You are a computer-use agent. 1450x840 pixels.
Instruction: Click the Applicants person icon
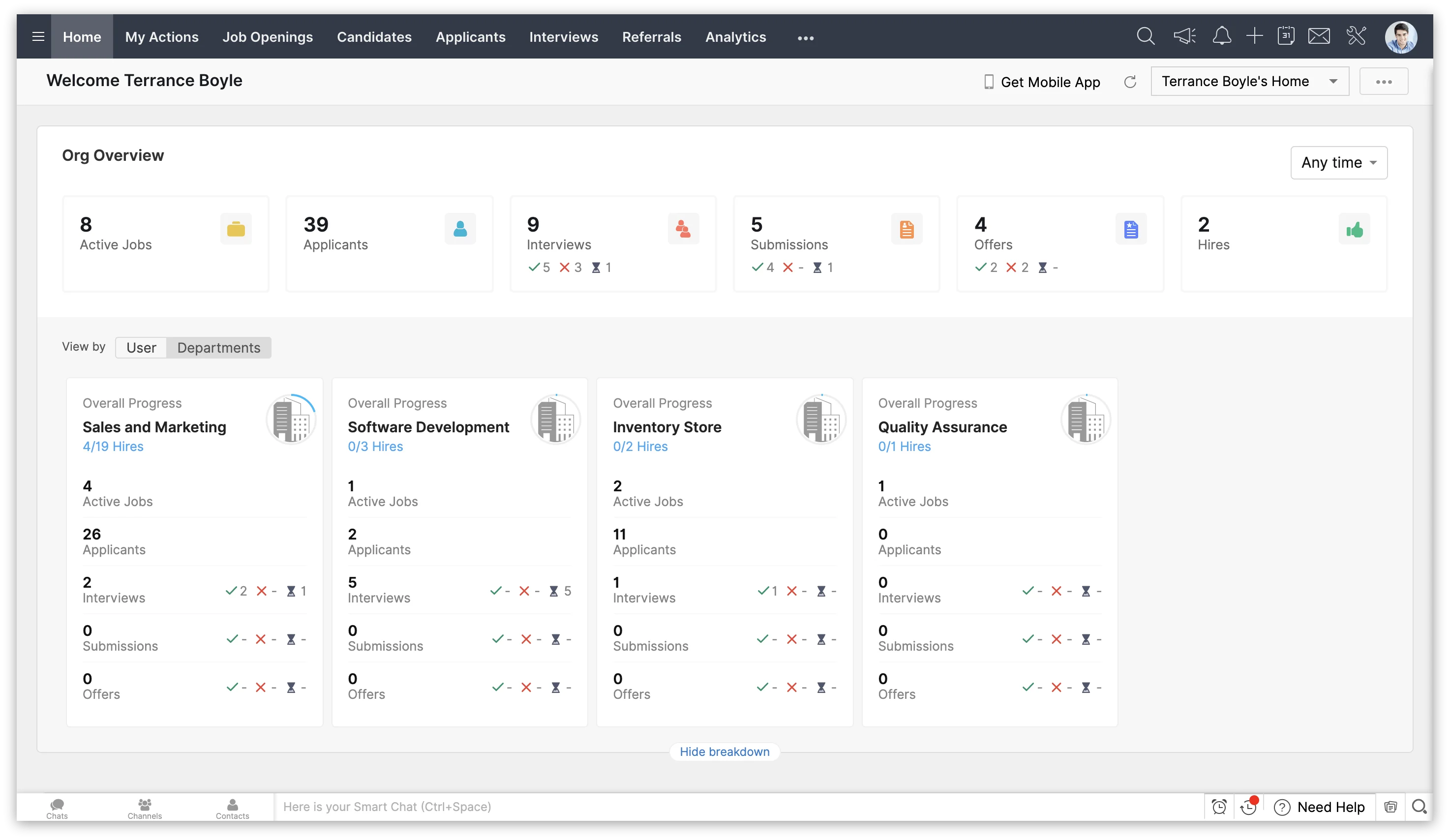pyautogui.click(x=460, y=229)
